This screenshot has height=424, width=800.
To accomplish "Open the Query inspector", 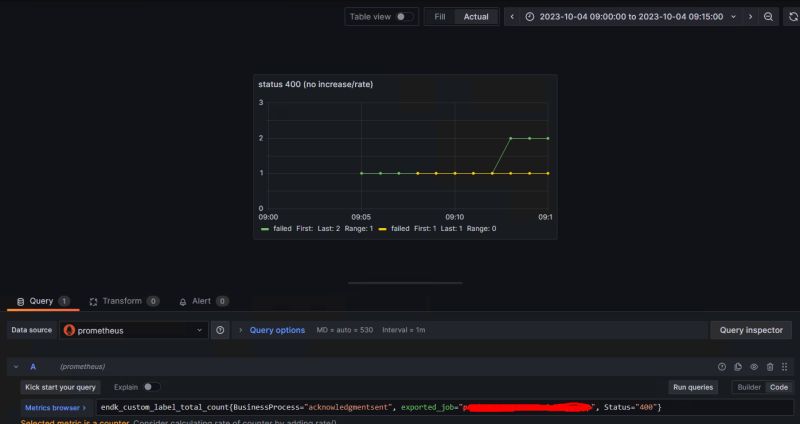I will pos(751,330).
